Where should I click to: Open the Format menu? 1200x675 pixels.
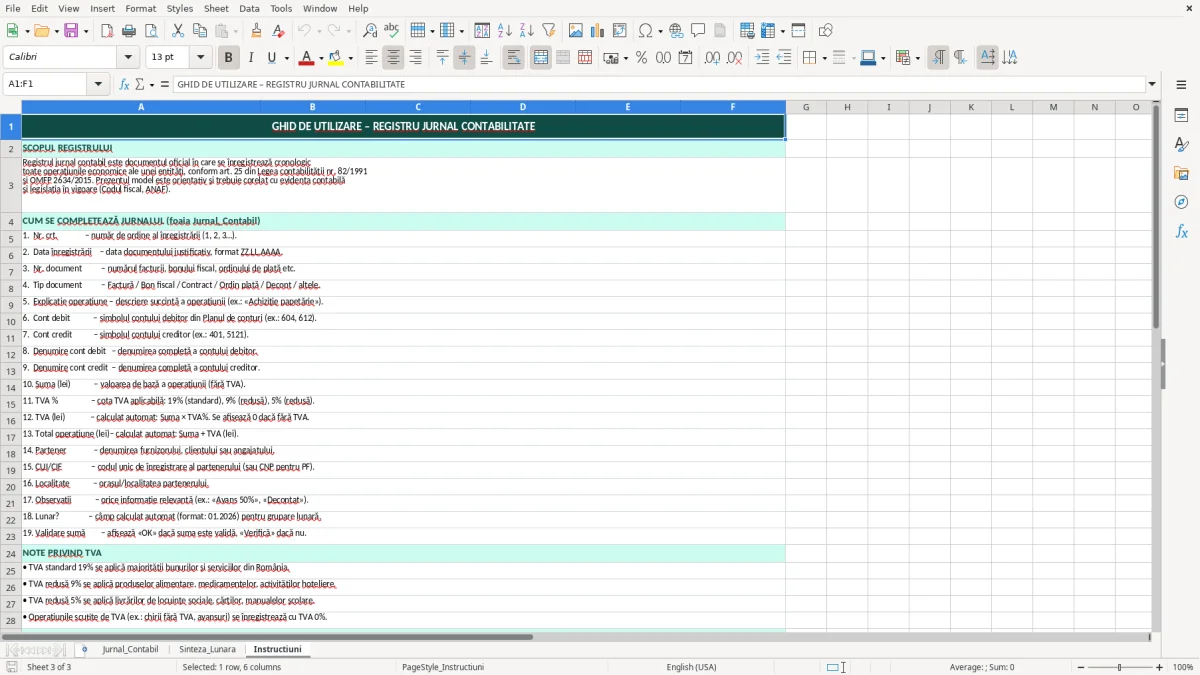(x=140, y=8)
